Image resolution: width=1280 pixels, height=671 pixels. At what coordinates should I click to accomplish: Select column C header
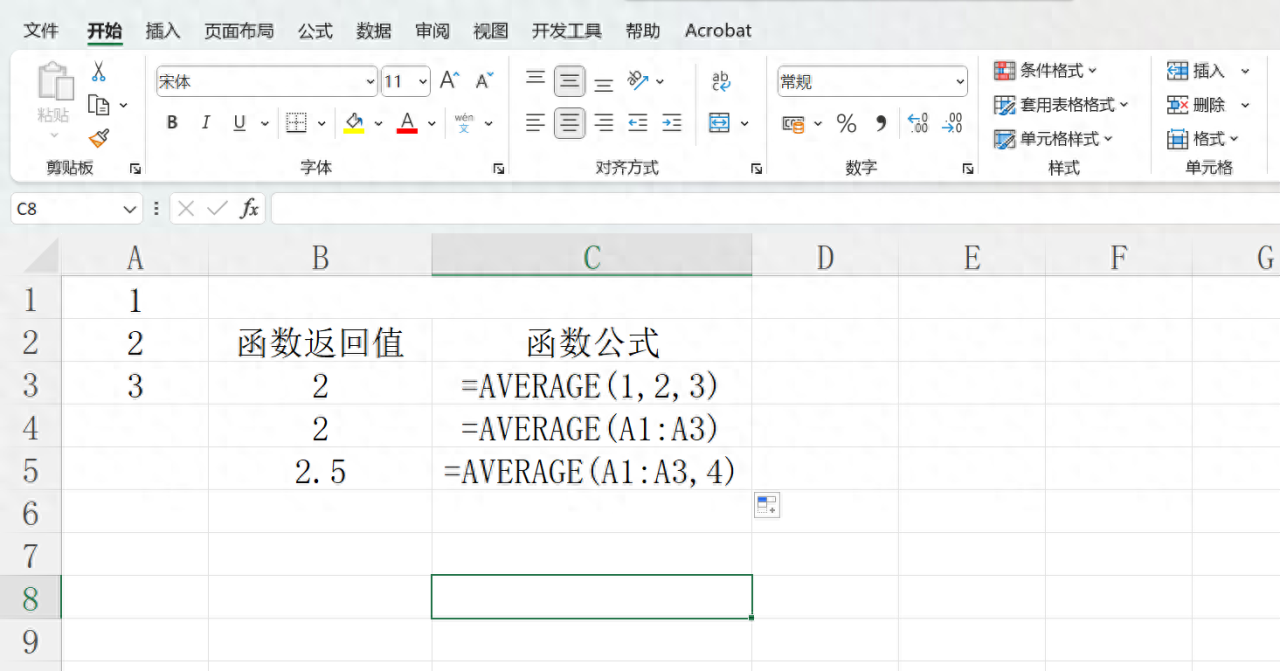592,256
